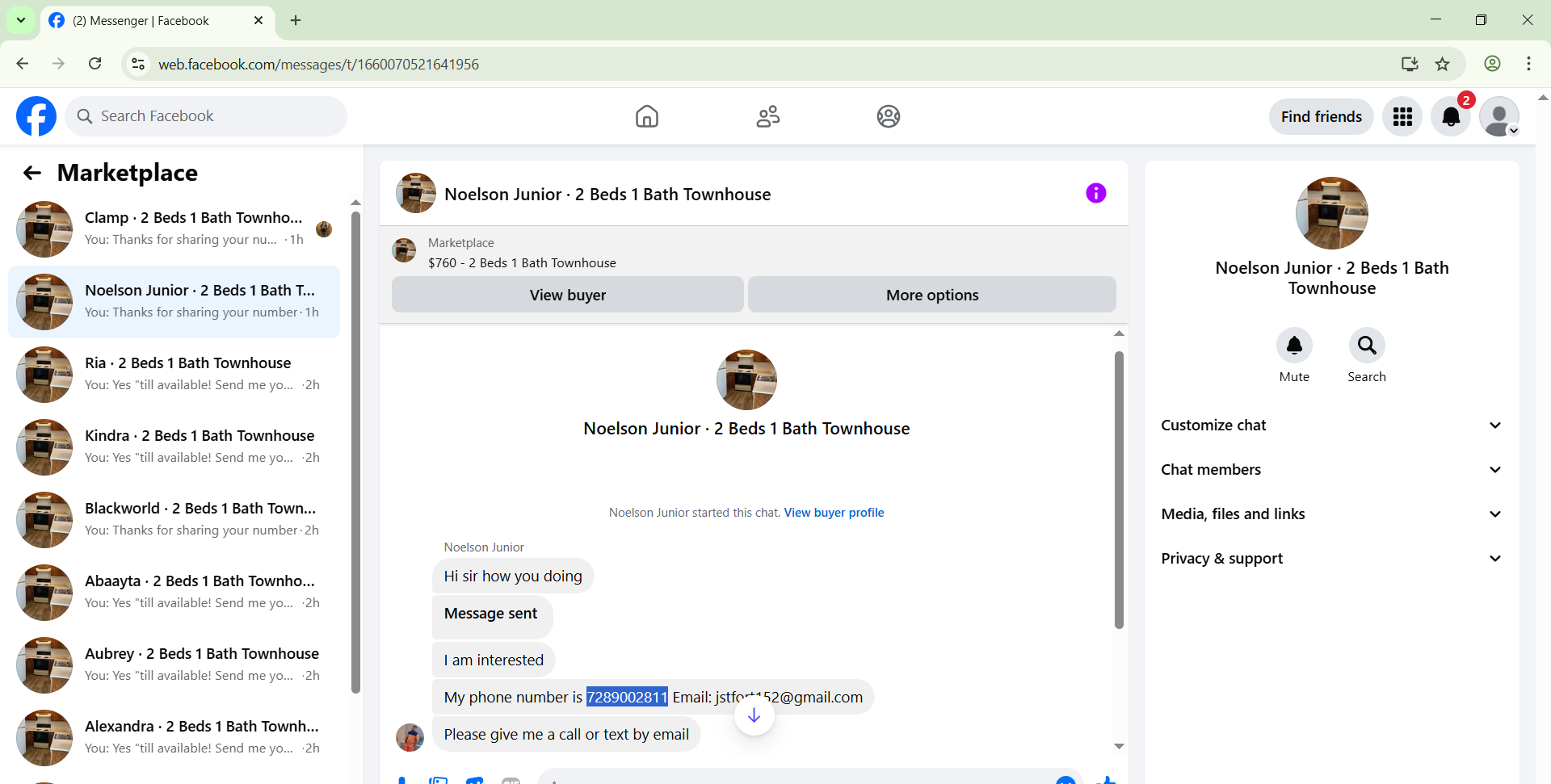The width and height of the screenshot is (1551, 784).
Task: Open Abaayta conversation
Action: pos(174,593)
